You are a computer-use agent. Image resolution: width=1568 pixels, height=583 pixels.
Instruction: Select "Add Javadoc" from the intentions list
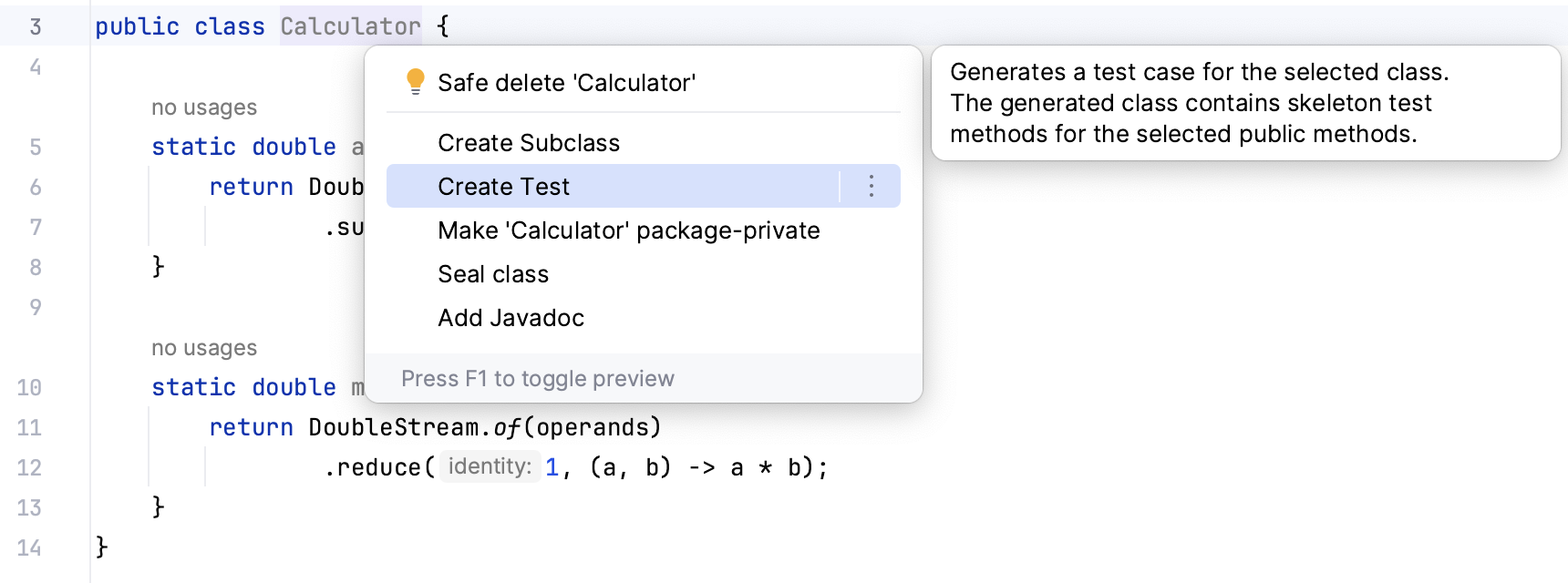(510, 317)
